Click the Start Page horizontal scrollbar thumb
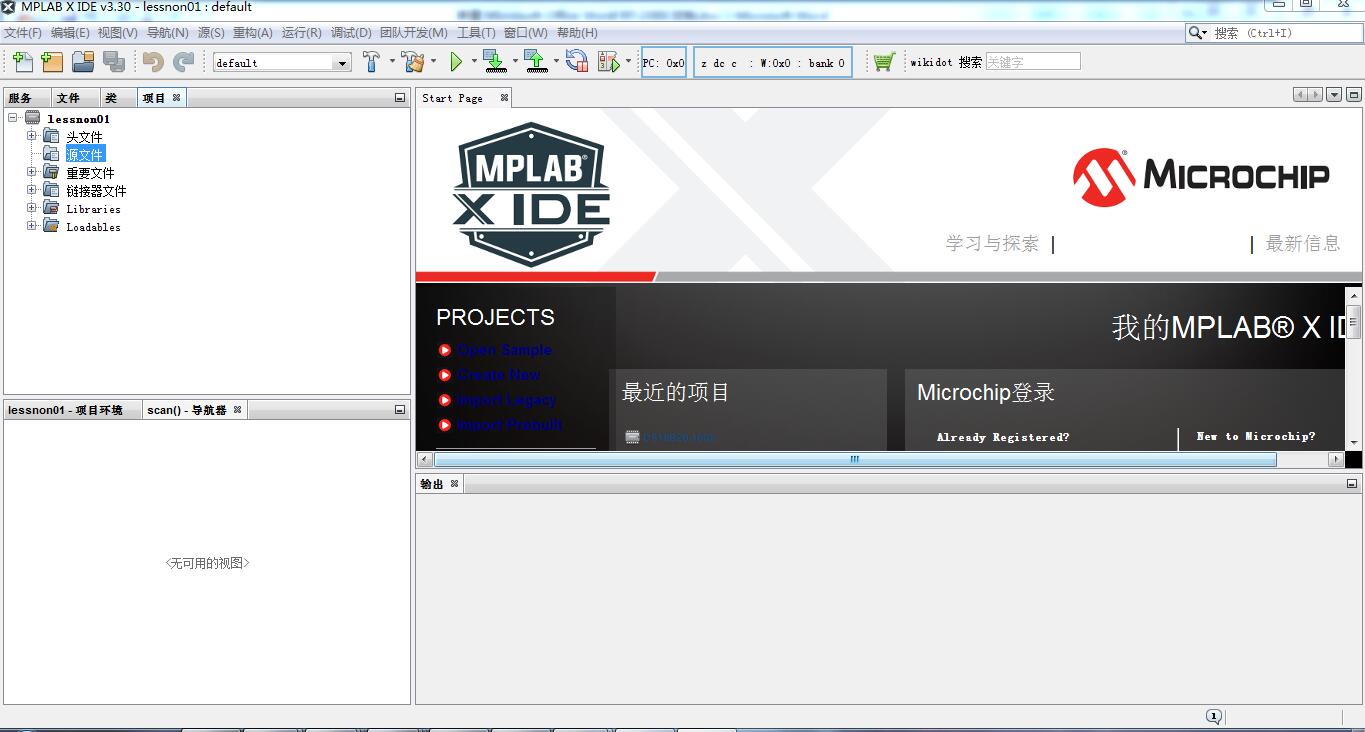This screenshot has width=1365, height=732. (855, 459)
